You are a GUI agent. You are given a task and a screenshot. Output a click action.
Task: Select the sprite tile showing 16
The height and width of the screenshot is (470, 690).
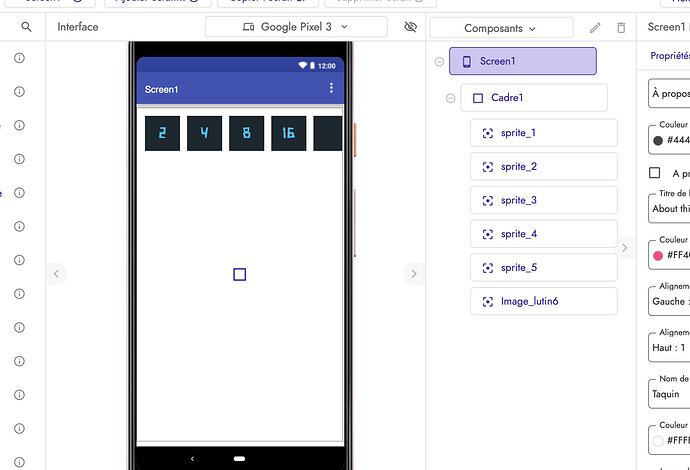[x=289, y=133]
